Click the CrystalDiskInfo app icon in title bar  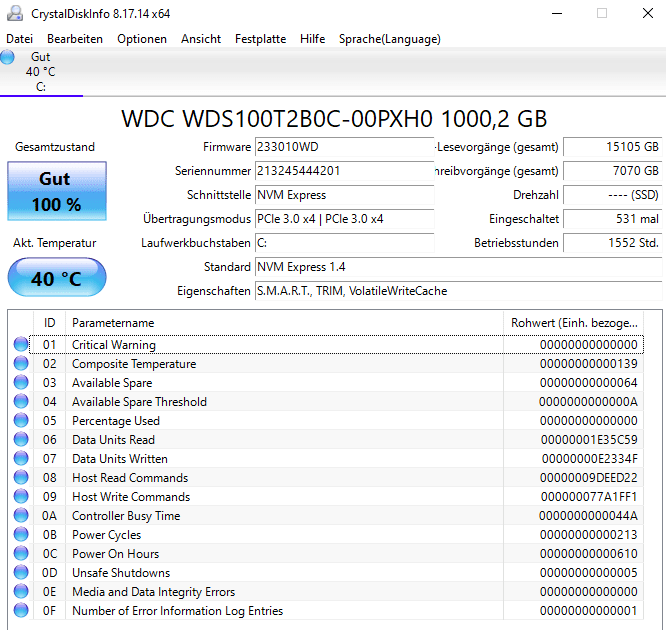[x=15, y=14]
